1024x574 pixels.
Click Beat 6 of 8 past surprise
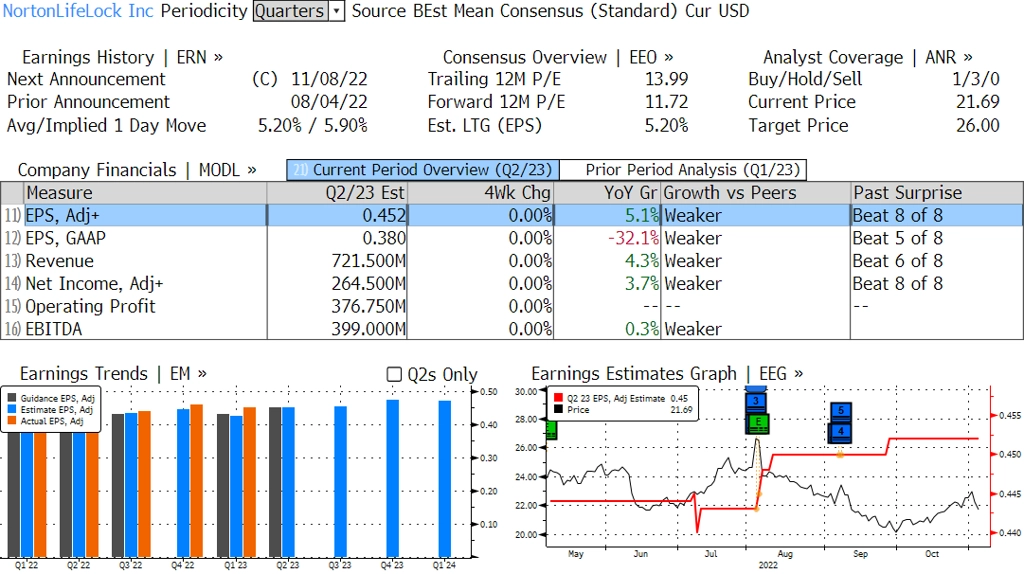point(897,261)
